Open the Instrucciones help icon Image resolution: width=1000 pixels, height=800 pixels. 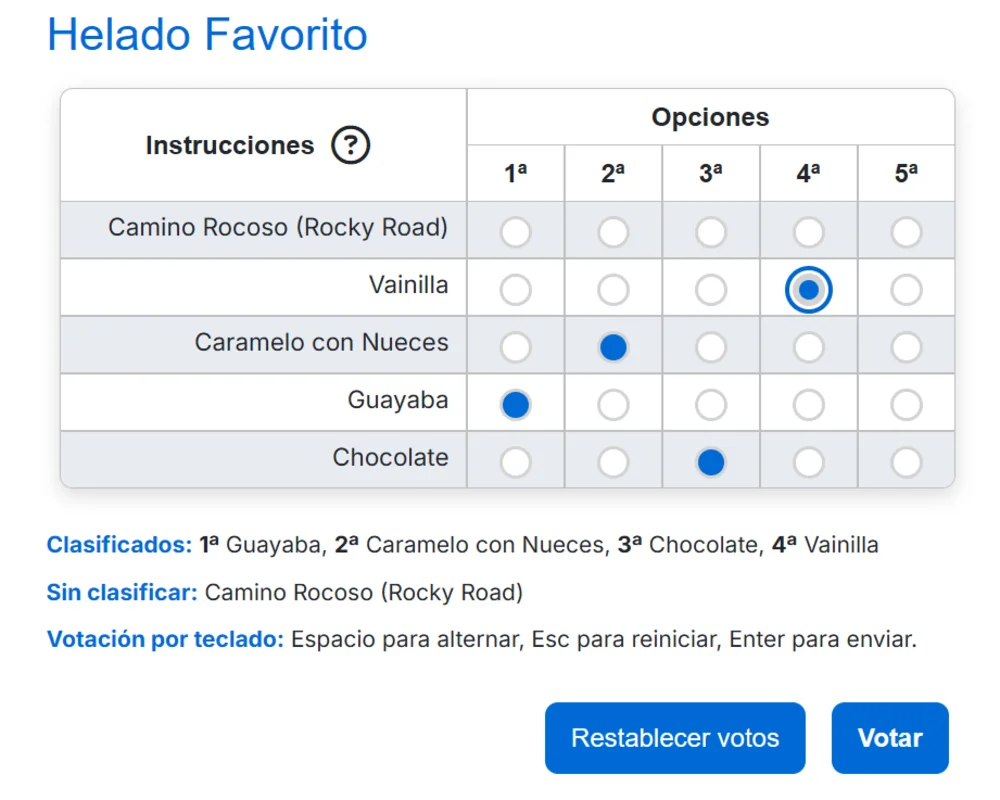(352, 144)
